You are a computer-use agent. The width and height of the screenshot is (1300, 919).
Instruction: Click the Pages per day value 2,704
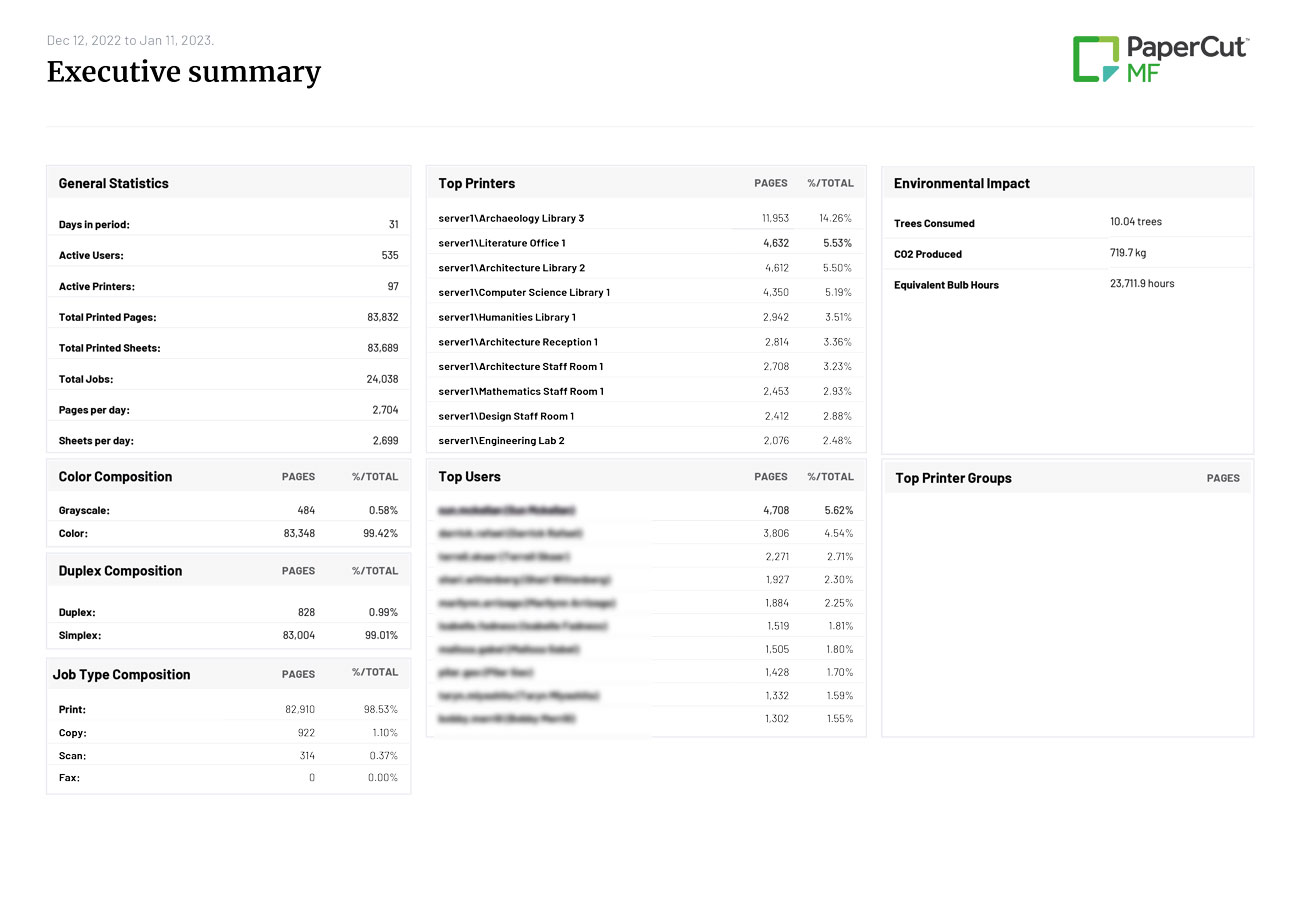point(386,410)
